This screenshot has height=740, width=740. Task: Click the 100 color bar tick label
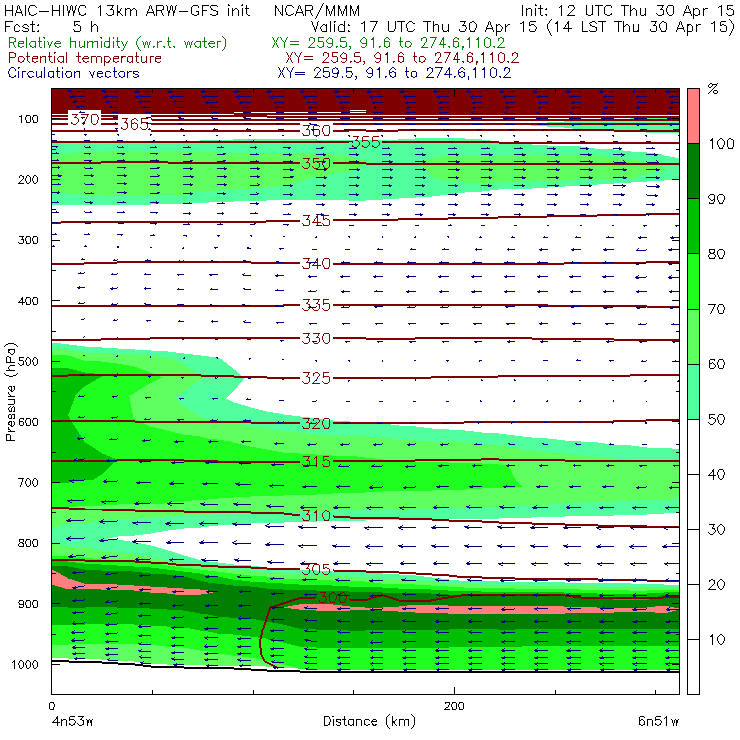pos(721,143)
